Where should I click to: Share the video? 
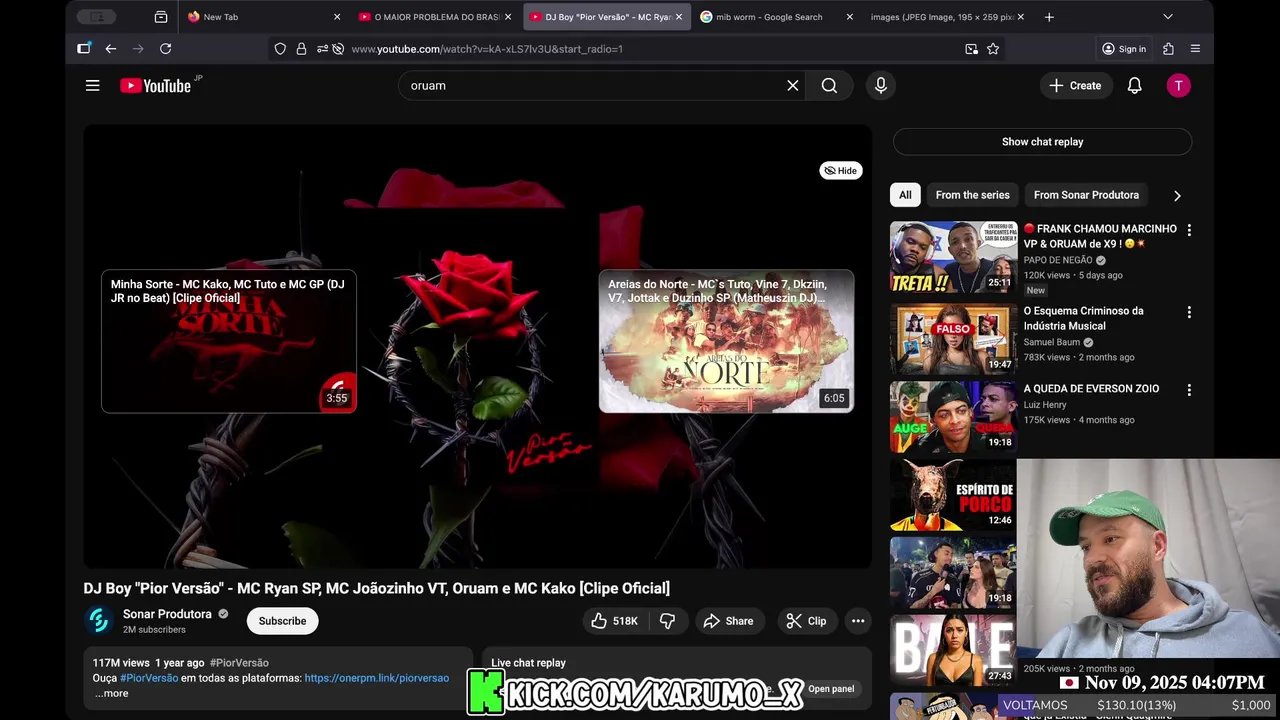click(729, 621)
